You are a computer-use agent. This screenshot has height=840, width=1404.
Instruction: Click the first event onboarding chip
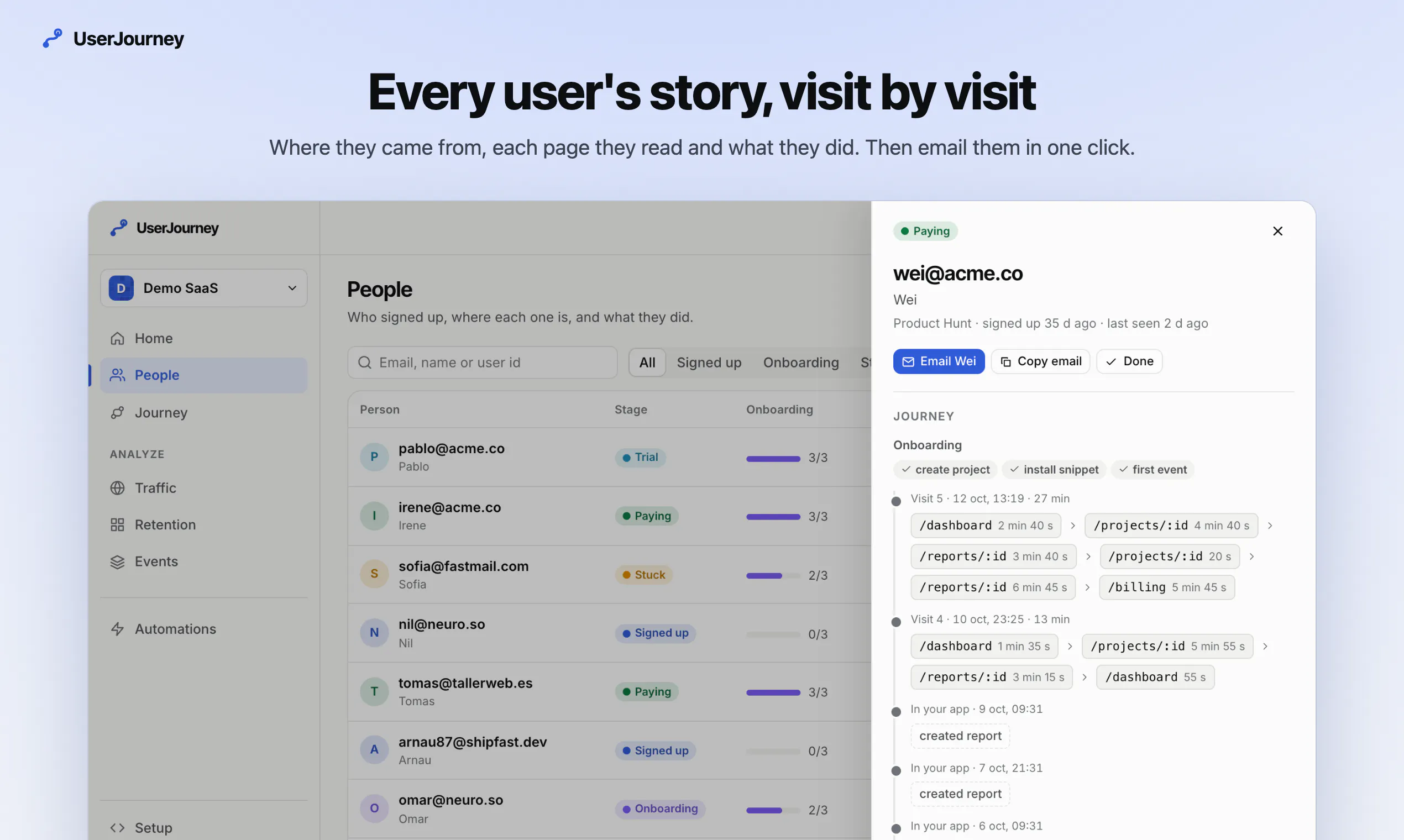[x=1152, y=469]
